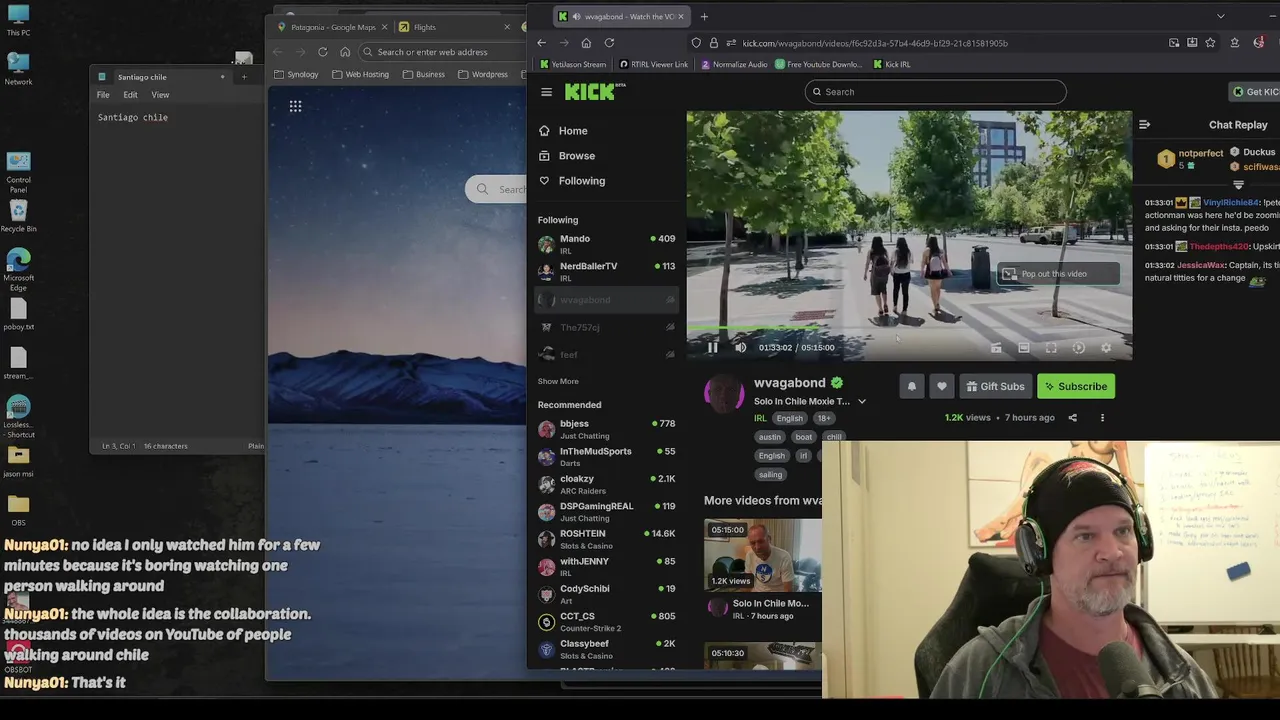Screen dimensions: 1280x720
Task: Open bbjess recommended channel
Action: (606, 429)
